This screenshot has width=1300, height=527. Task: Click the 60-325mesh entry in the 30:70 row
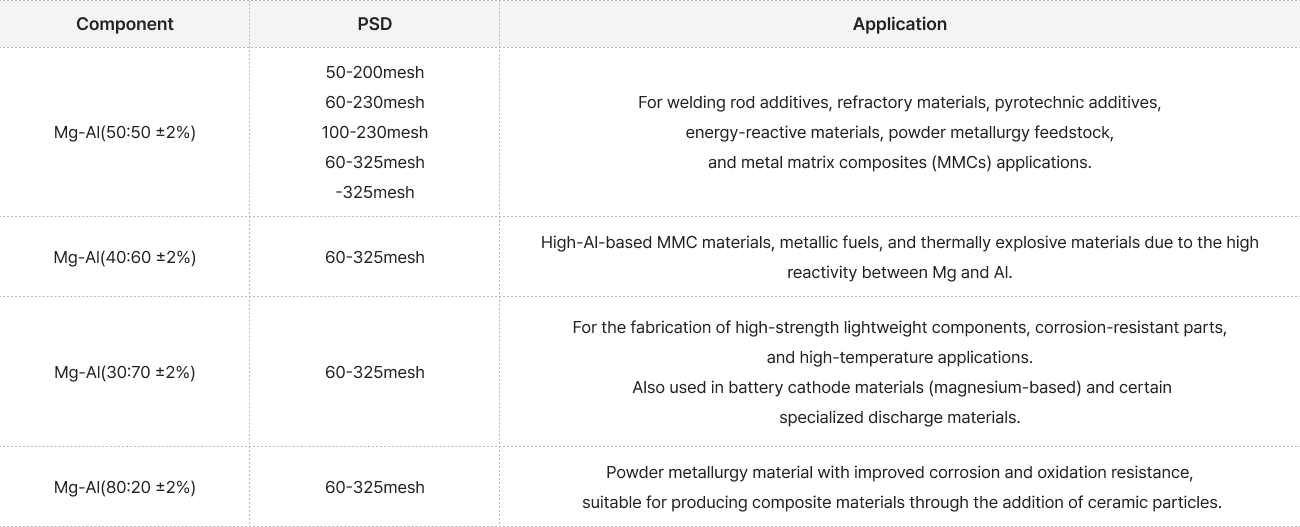click(x=375, y=372)
